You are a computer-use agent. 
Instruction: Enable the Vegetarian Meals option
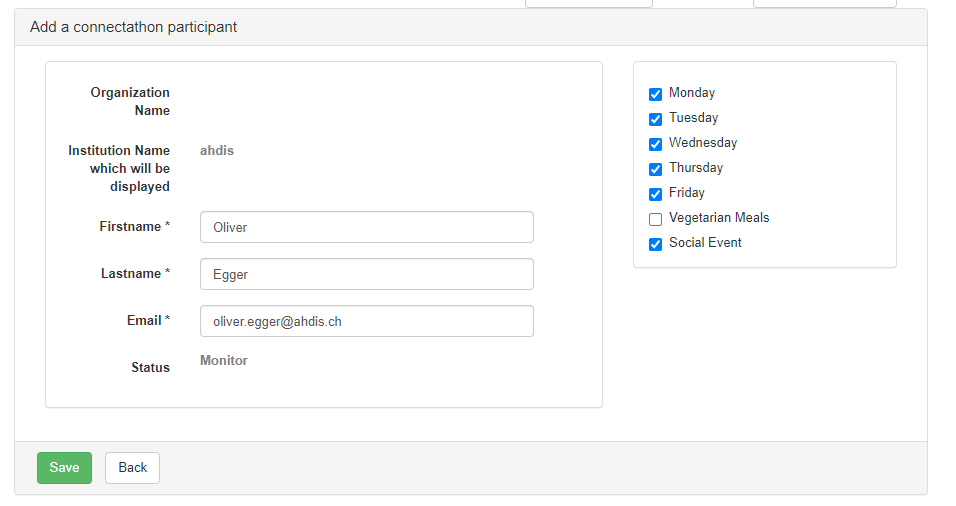click(655, 219)
